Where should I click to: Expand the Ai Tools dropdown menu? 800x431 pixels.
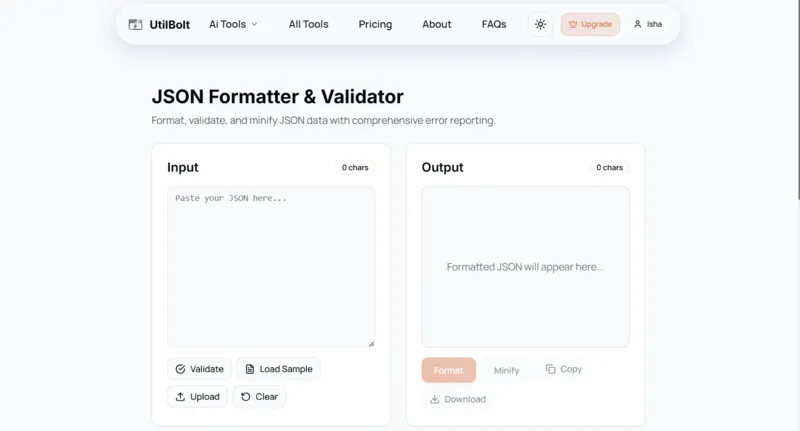pyautogui.click(x=233, y=24)
